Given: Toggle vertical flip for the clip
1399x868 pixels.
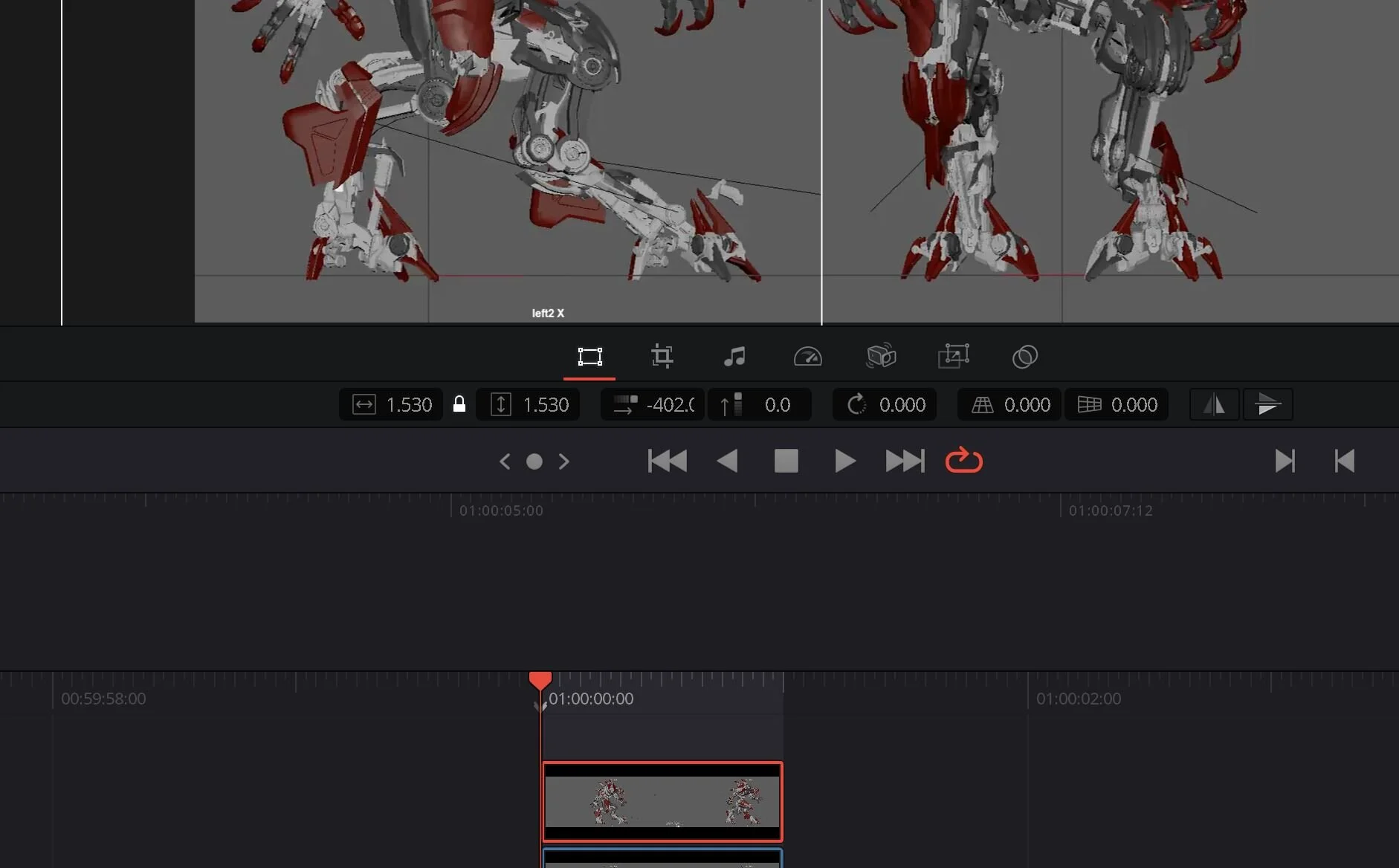Looking at the screenshot, I should click(x=1269, y=404).
